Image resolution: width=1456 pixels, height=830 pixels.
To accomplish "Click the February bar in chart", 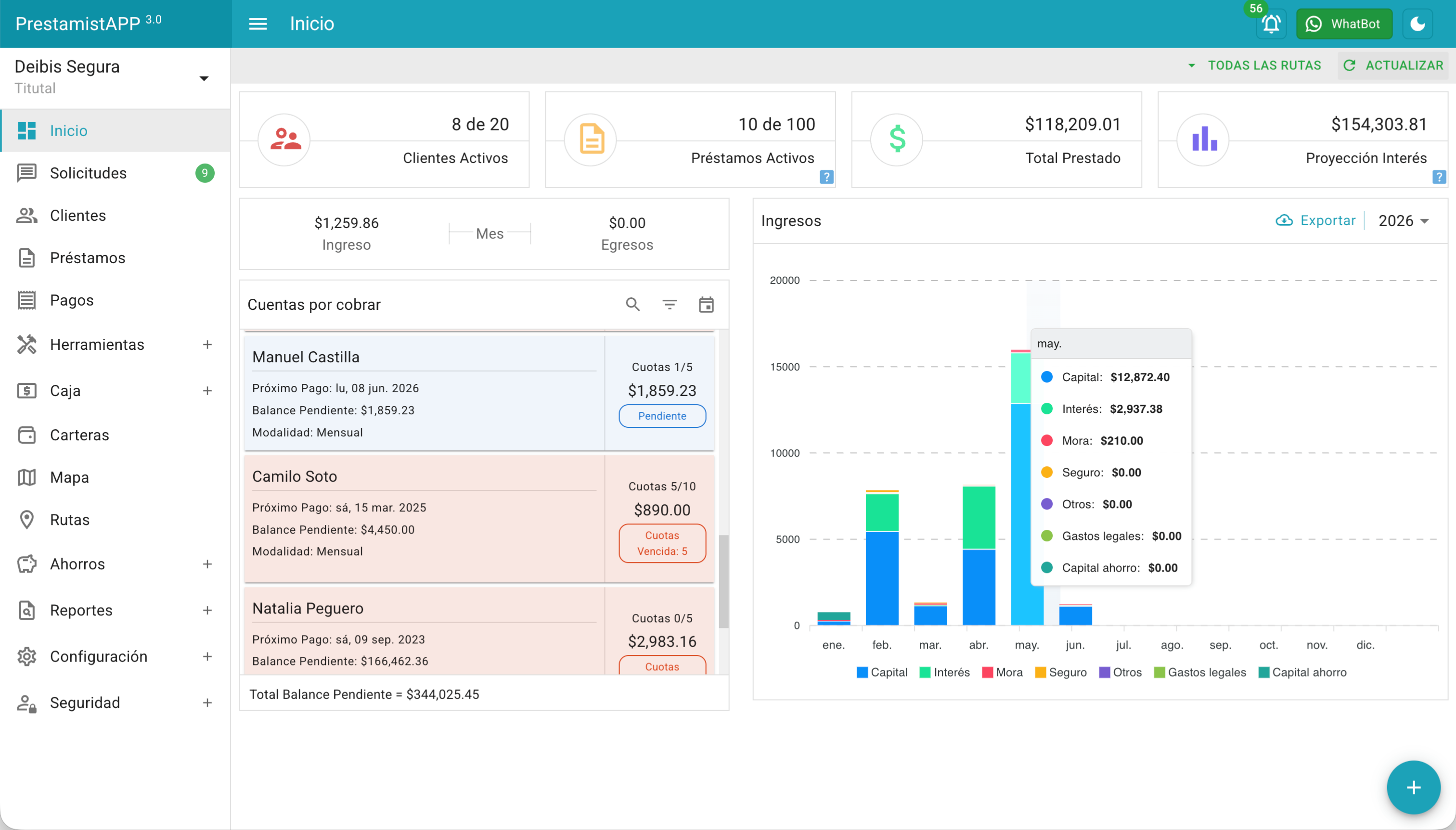I will pos(882,558).
